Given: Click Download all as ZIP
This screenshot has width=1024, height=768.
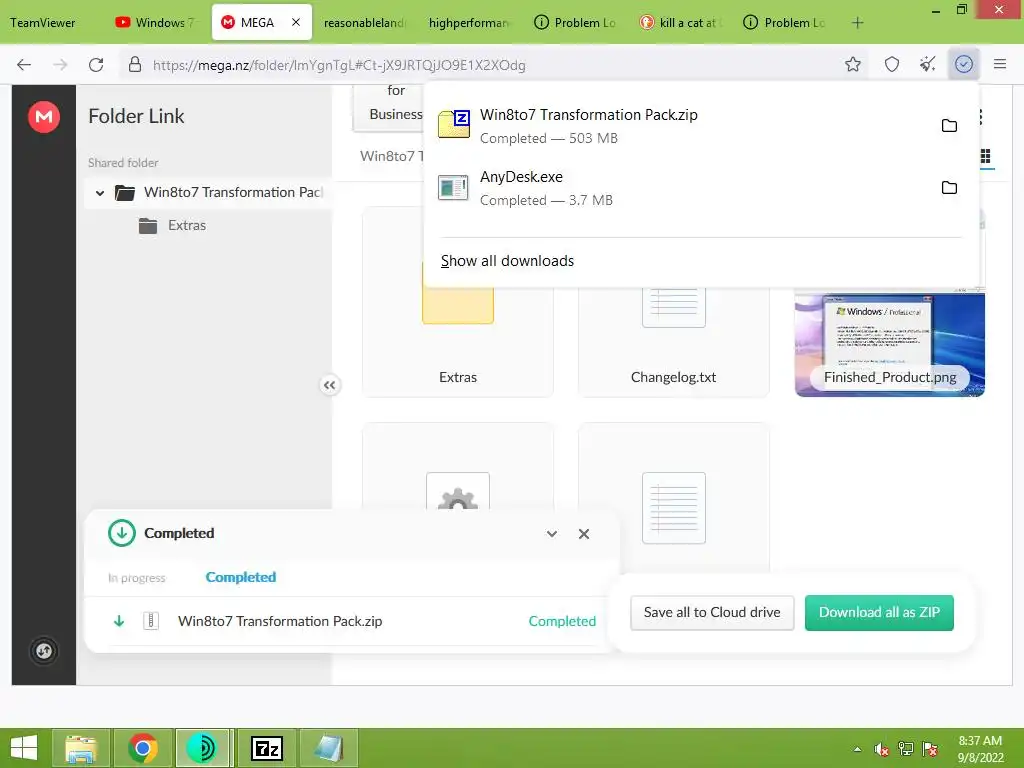Looking at the screenshot, I should [879, 613].
